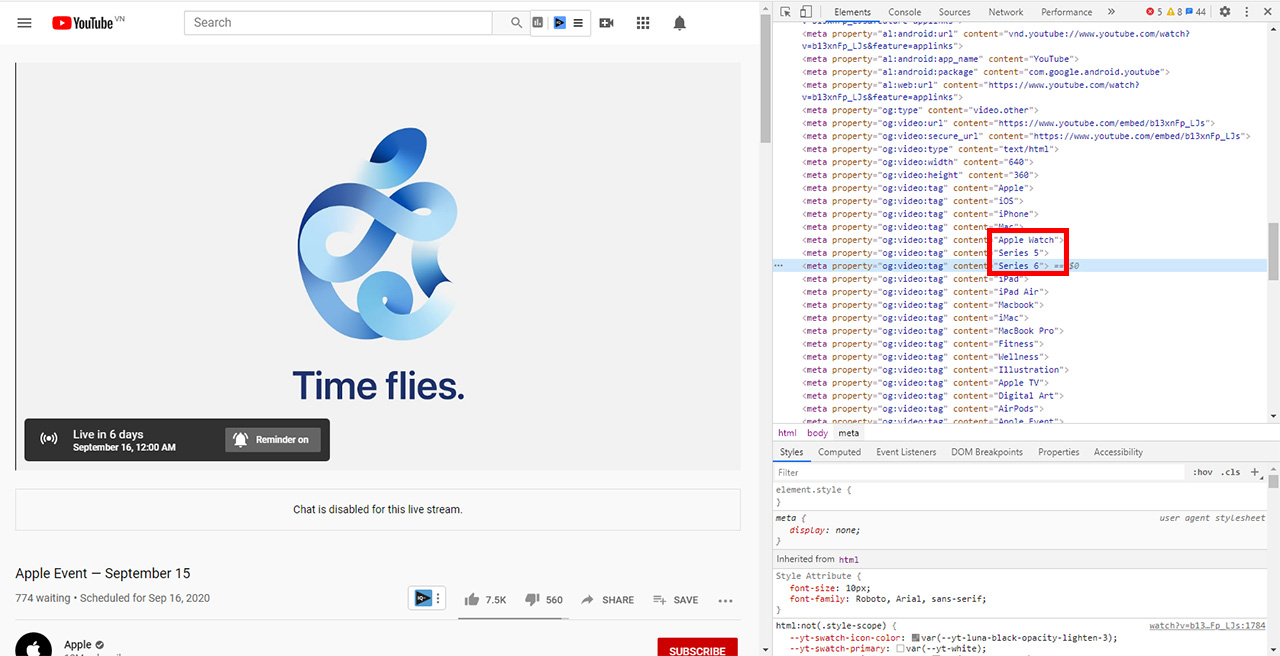This screenshot has height=656, width=1280.
Task: Click the html breadcrumb
Action: (787, 433)
